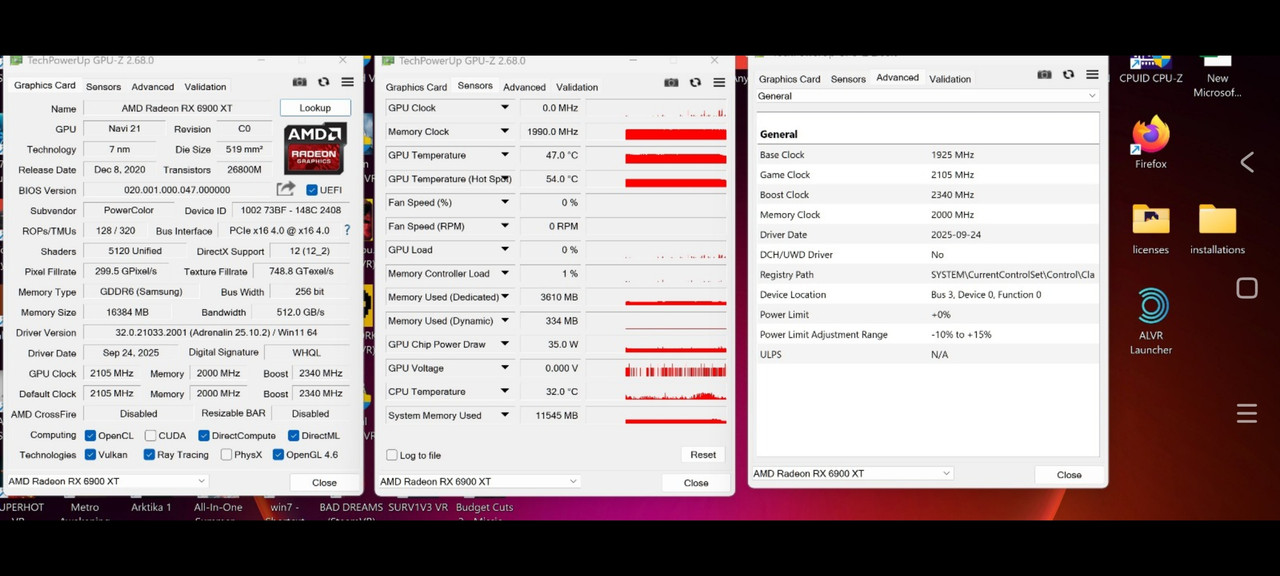Click Close button in Advanced window
Screen dimensions: 1280x576
tap(1069, 474)
